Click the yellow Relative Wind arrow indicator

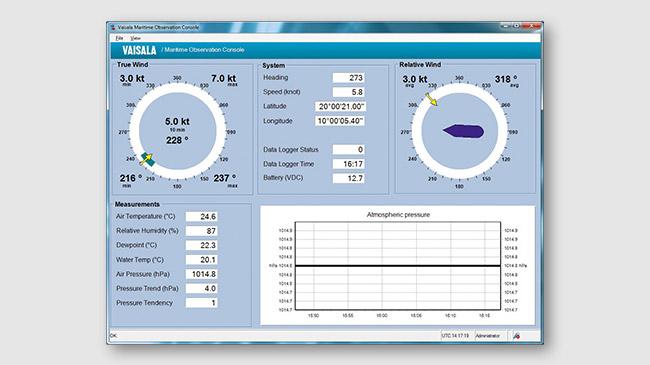pyautogui.click(x=431, y=99)
